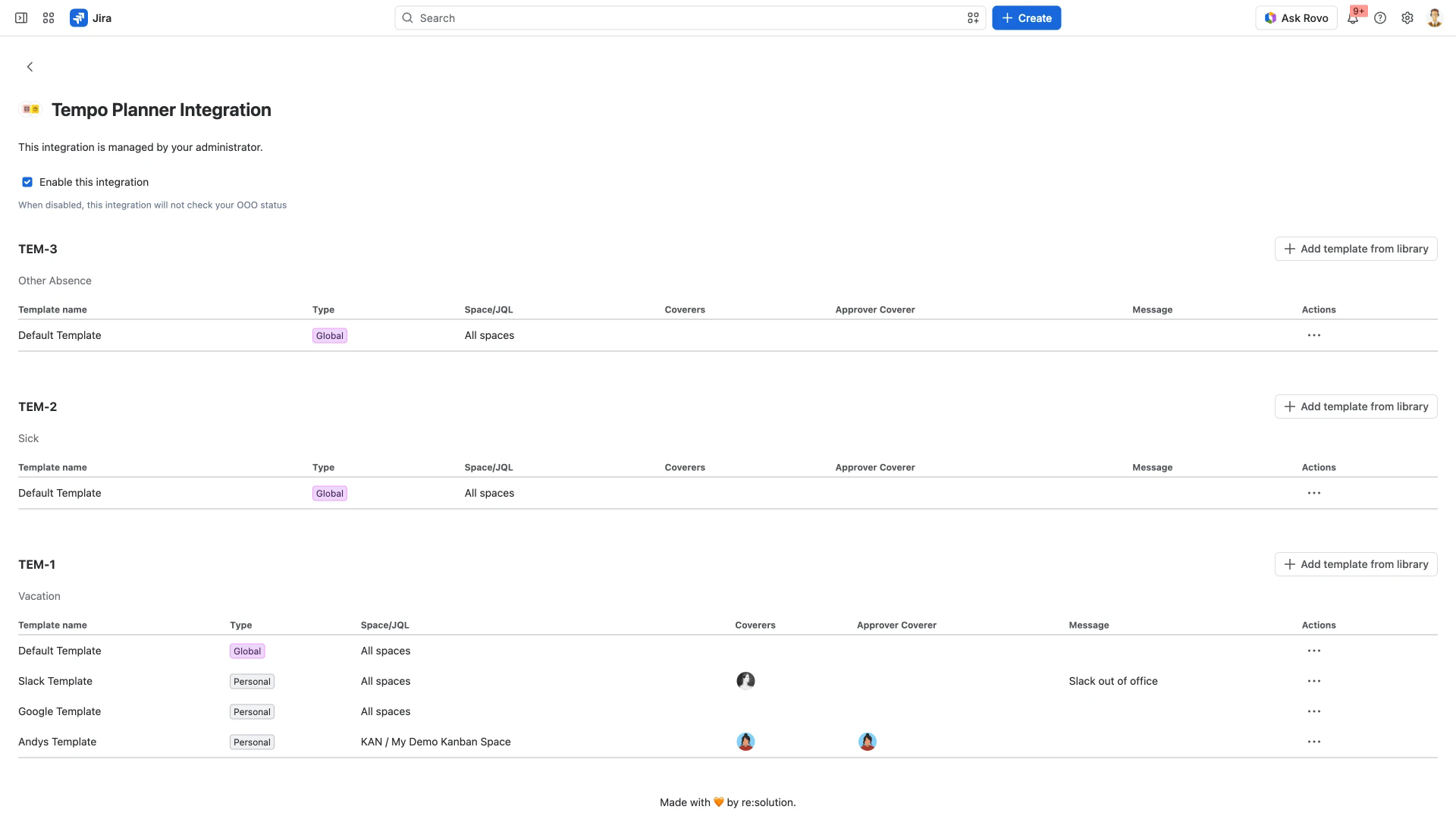1456x819 pixels.
Task: Collapse the sidebar panel icon
Action: tap(21, 18)
